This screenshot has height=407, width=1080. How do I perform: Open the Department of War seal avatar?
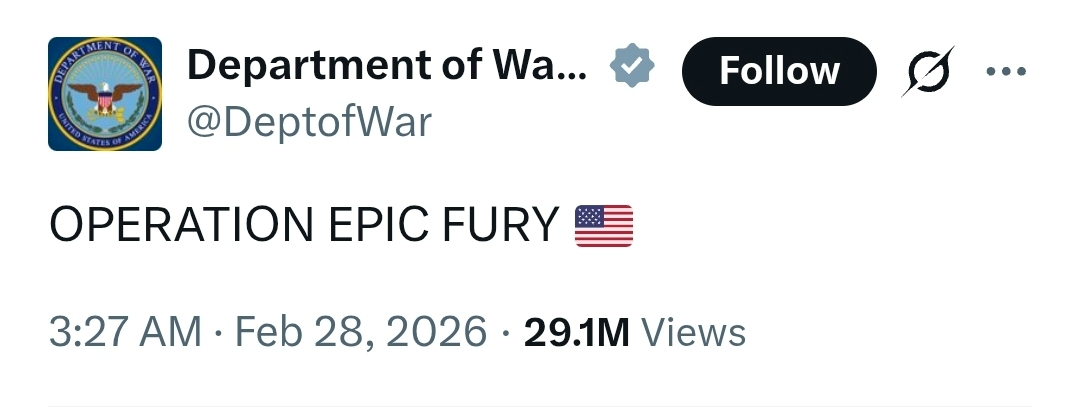click(x=105, y=94)
